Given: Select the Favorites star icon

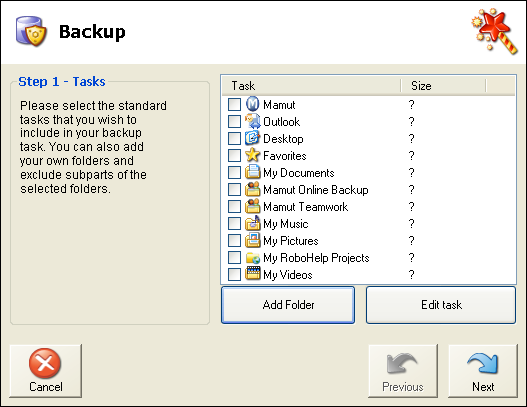Looking at the screenshot, I should coord(252,155).
